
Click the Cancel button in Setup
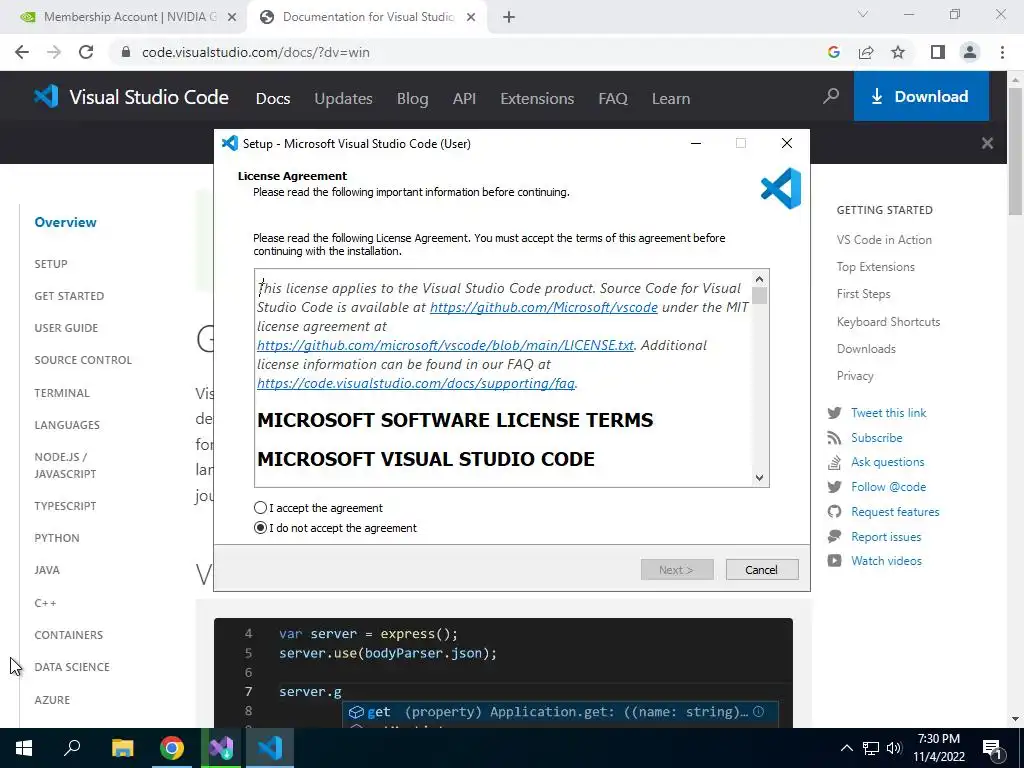click(x=761, y=569)
